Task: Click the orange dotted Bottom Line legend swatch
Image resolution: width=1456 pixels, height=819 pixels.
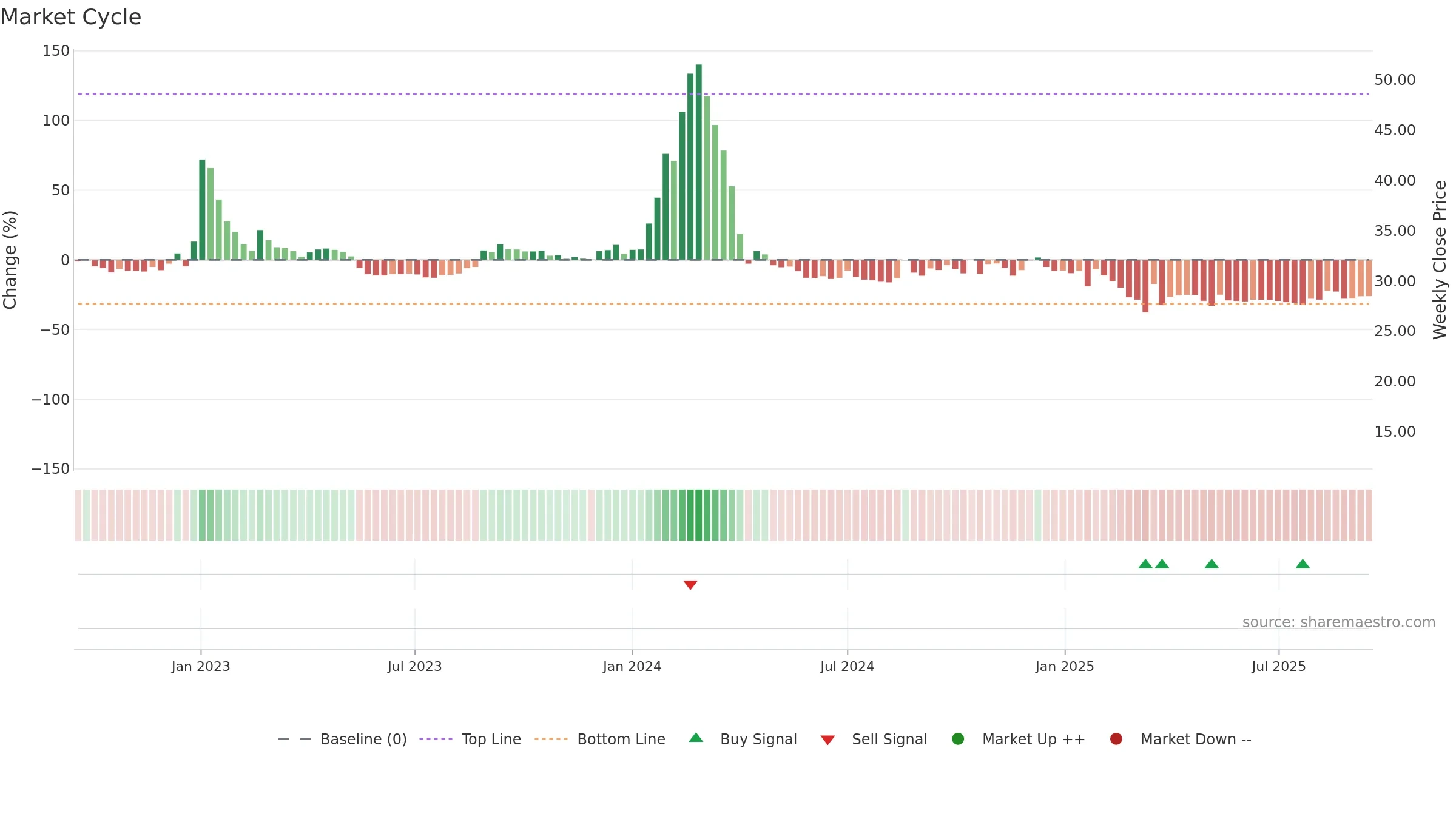Action: pyautogui.click(x=551, y=739)
